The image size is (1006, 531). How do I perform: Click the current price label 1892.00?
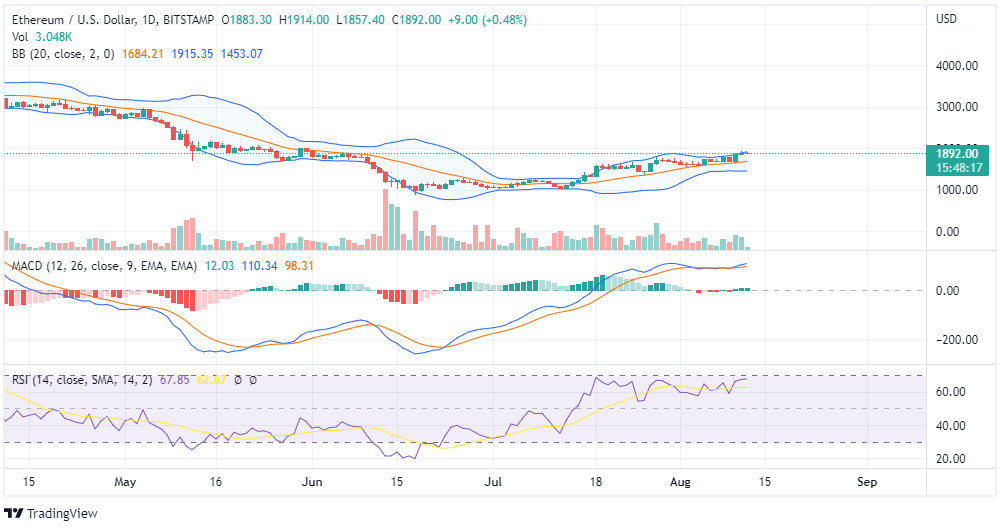point(957,154)
